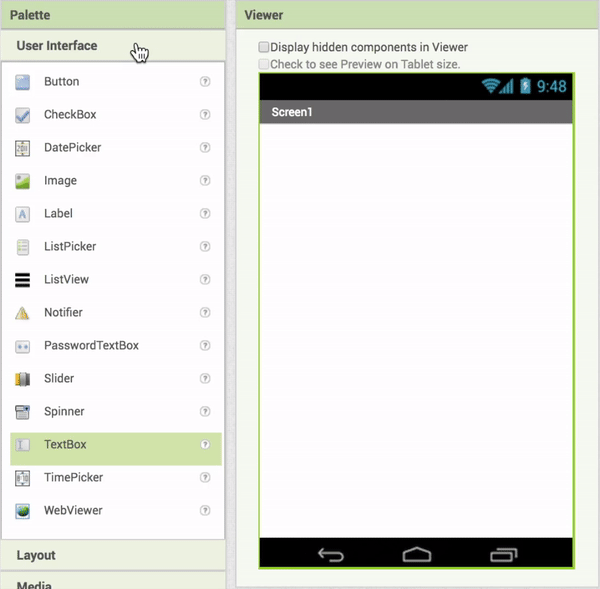
Task: Select the DatePicker component icon
Action: click(x=23, y=148)
